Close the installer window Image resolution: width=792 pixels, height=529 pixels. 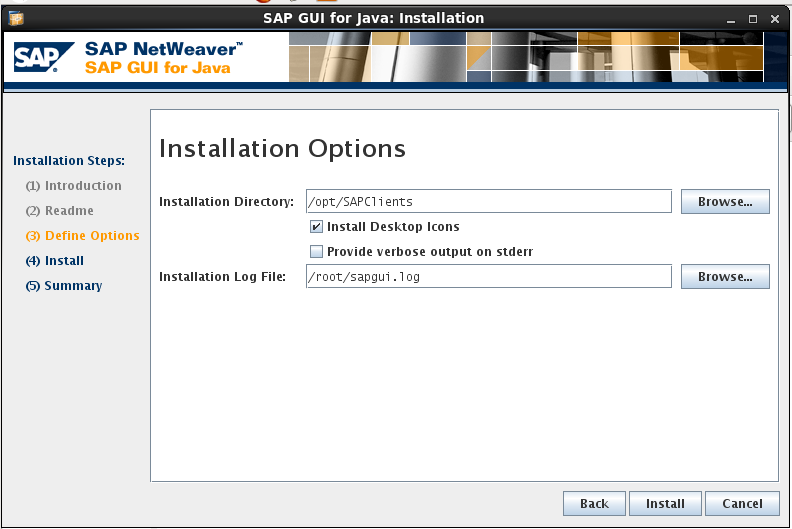pos(775,19)
